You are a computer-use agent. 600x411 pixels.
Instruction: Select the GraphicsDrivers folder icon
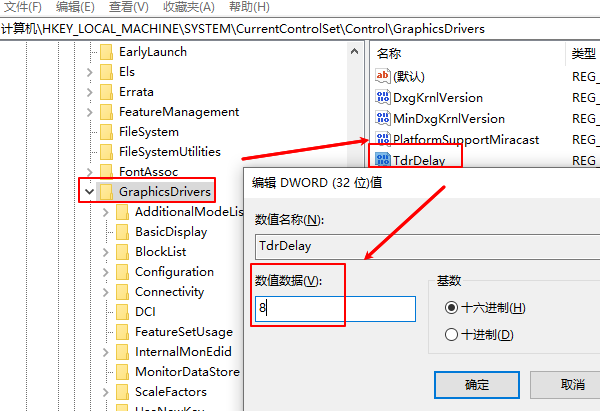click(106, 192)
